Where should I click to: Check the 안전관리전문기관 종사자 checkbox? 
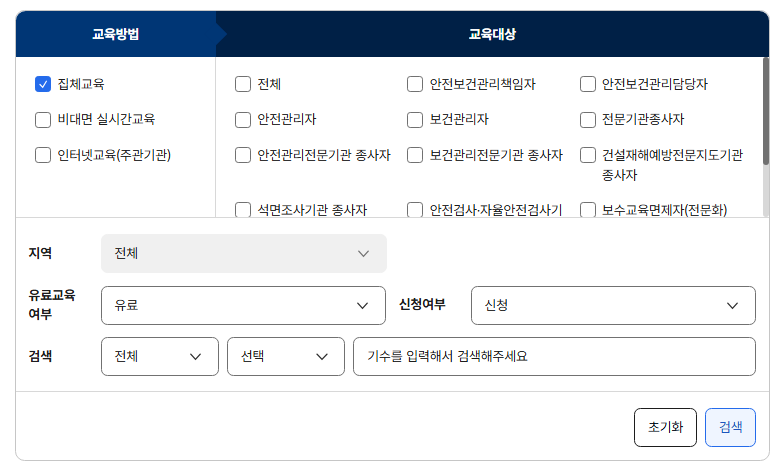243,155
